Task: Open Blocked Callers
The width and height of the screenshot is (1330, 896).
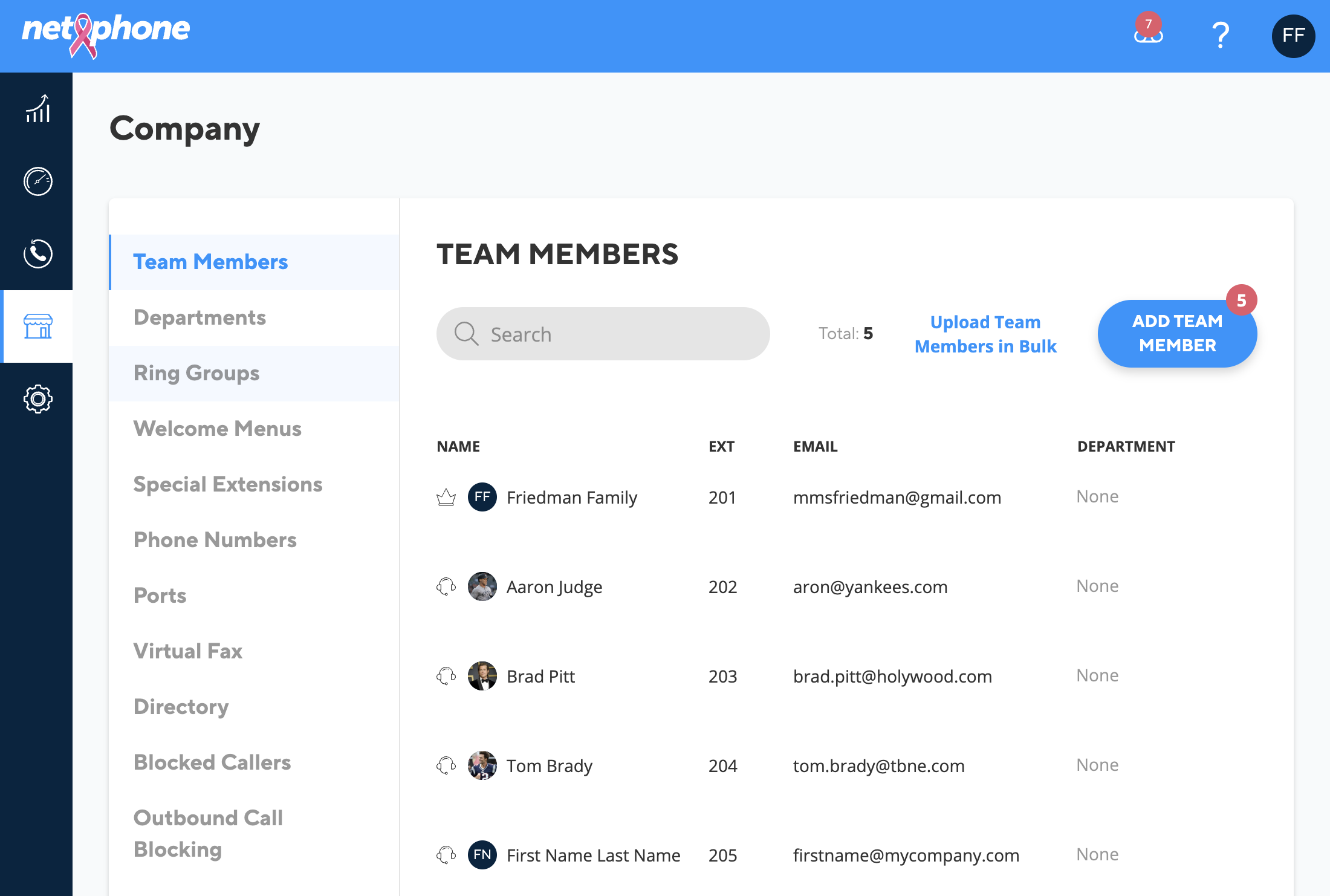Action: pos(254,762)
